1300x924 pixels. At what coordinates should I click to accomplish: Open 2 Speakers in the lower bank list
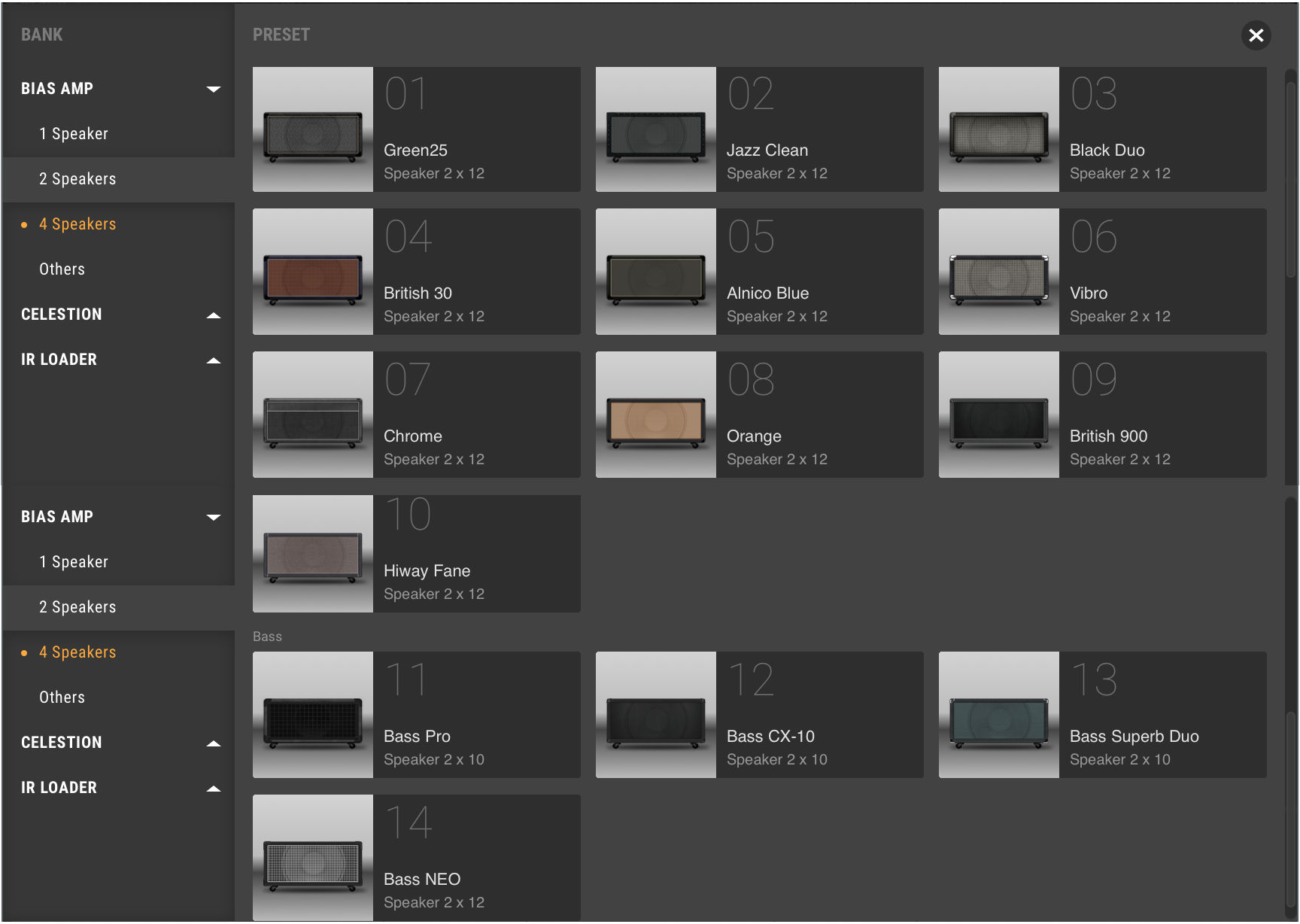click(x=118, y=607)
